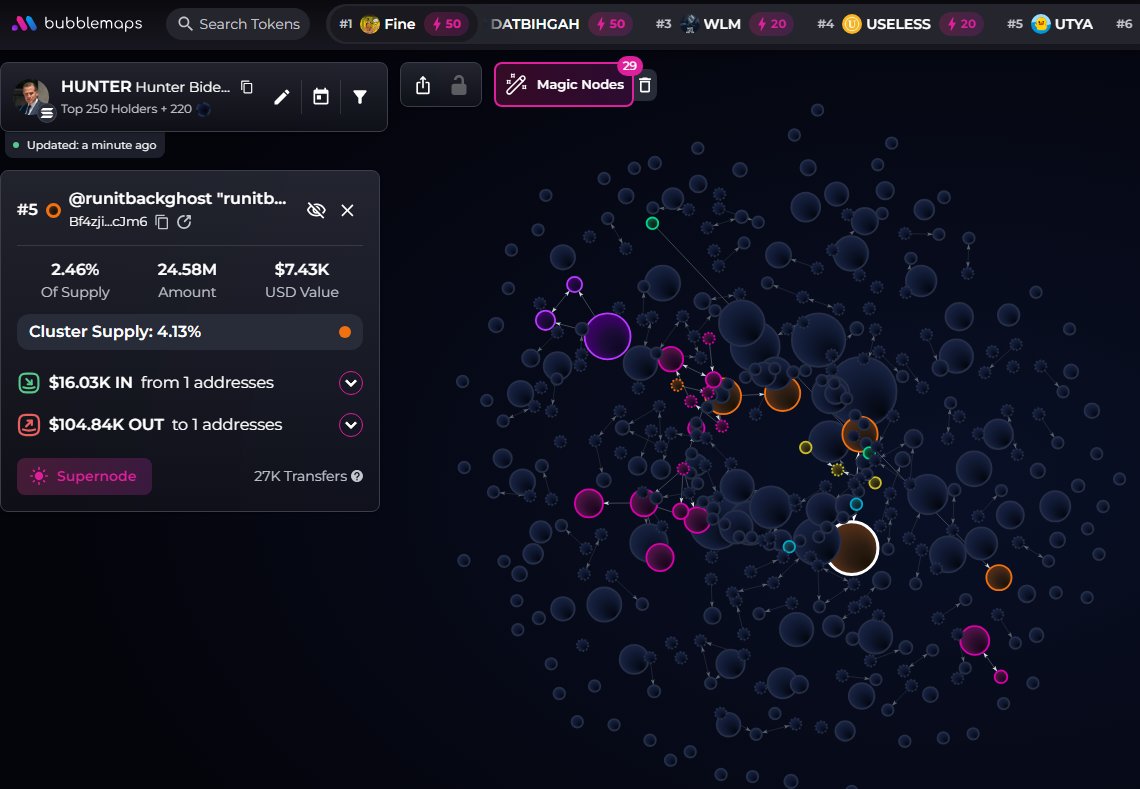Hide this wallet with eye-slash icon
The height and width of the screenshot is (789, 1140).
pyautogui.click(x=316, y=210)
